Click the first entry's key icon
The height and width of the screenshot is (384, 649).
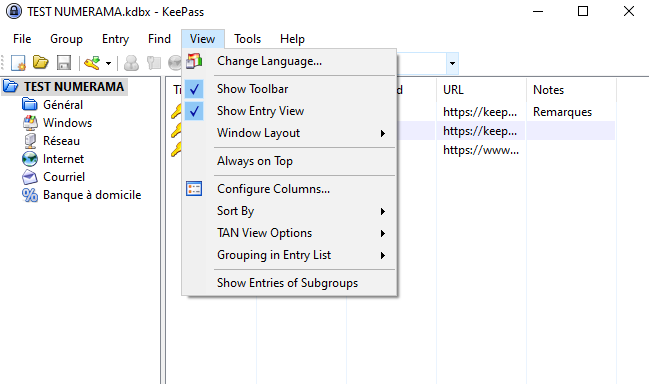tap(176, 112)
